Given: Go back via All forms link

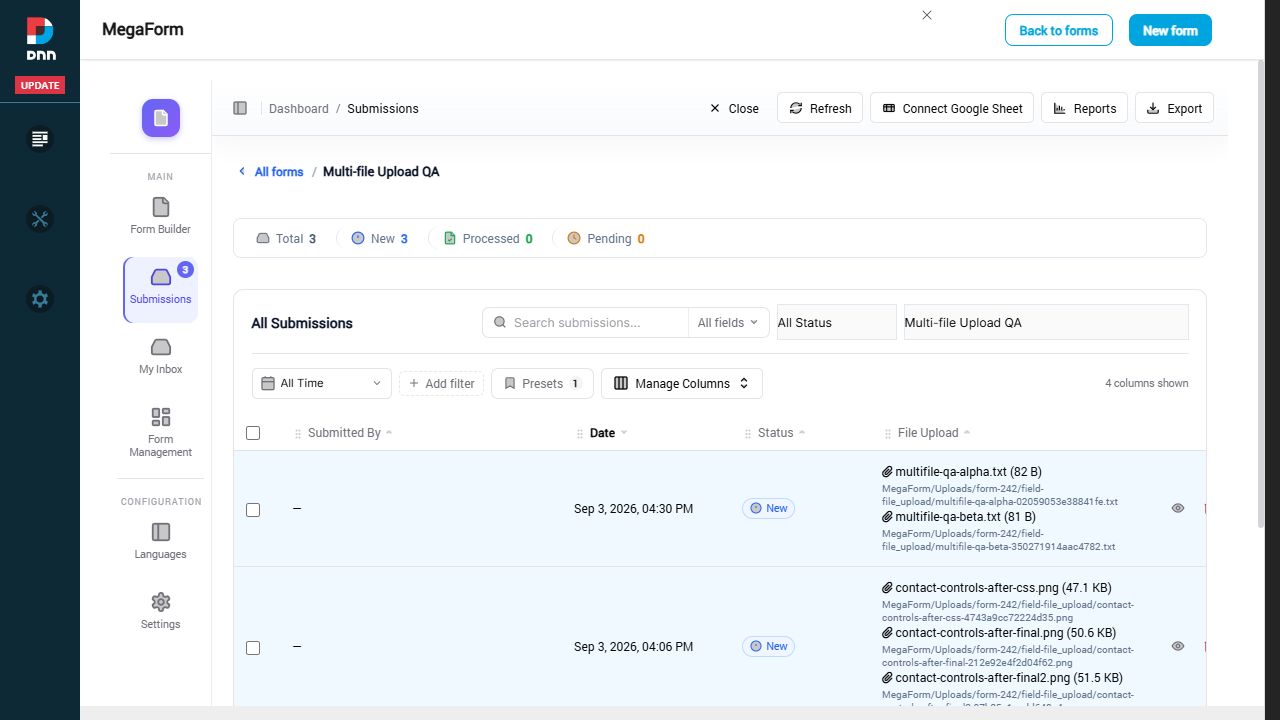Looking at the screenshot, I should pyautogui.click(x=271, y=172).
